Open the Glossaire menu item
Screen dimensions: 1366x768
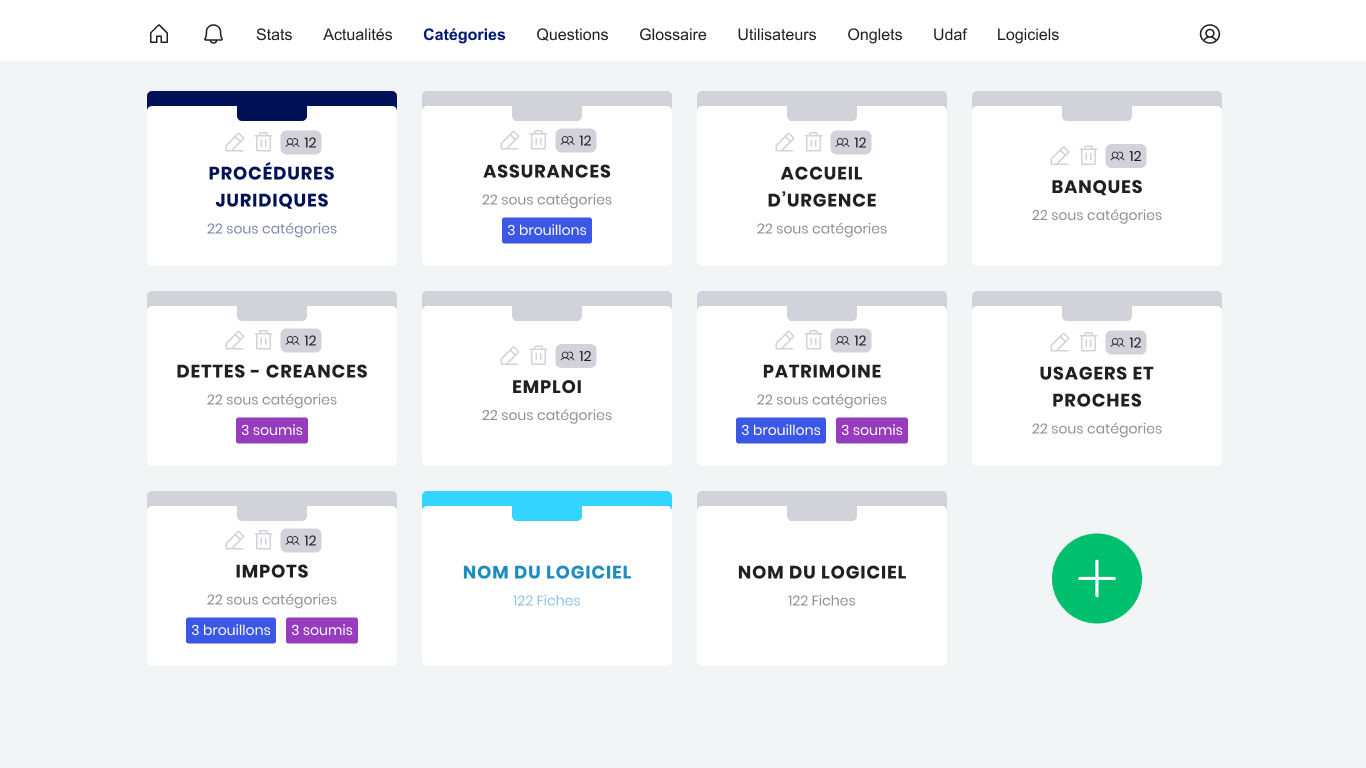[673, 34]
